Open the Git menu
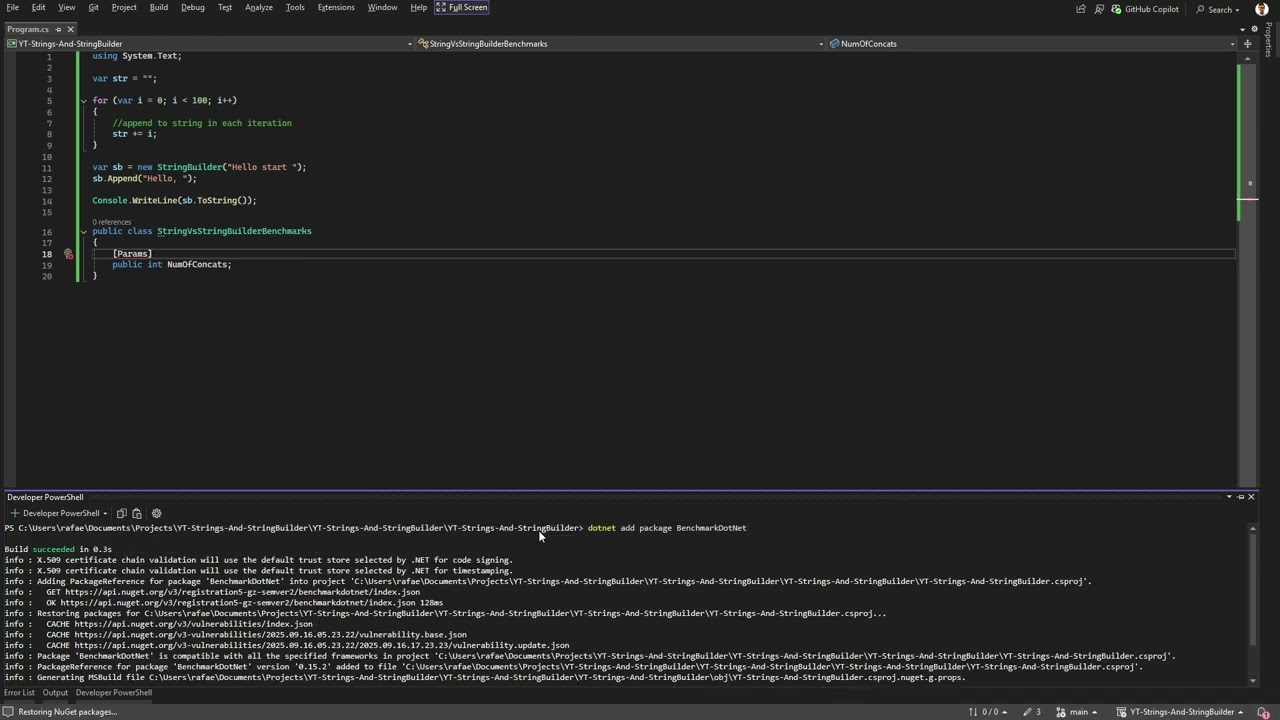 [93, 7]
